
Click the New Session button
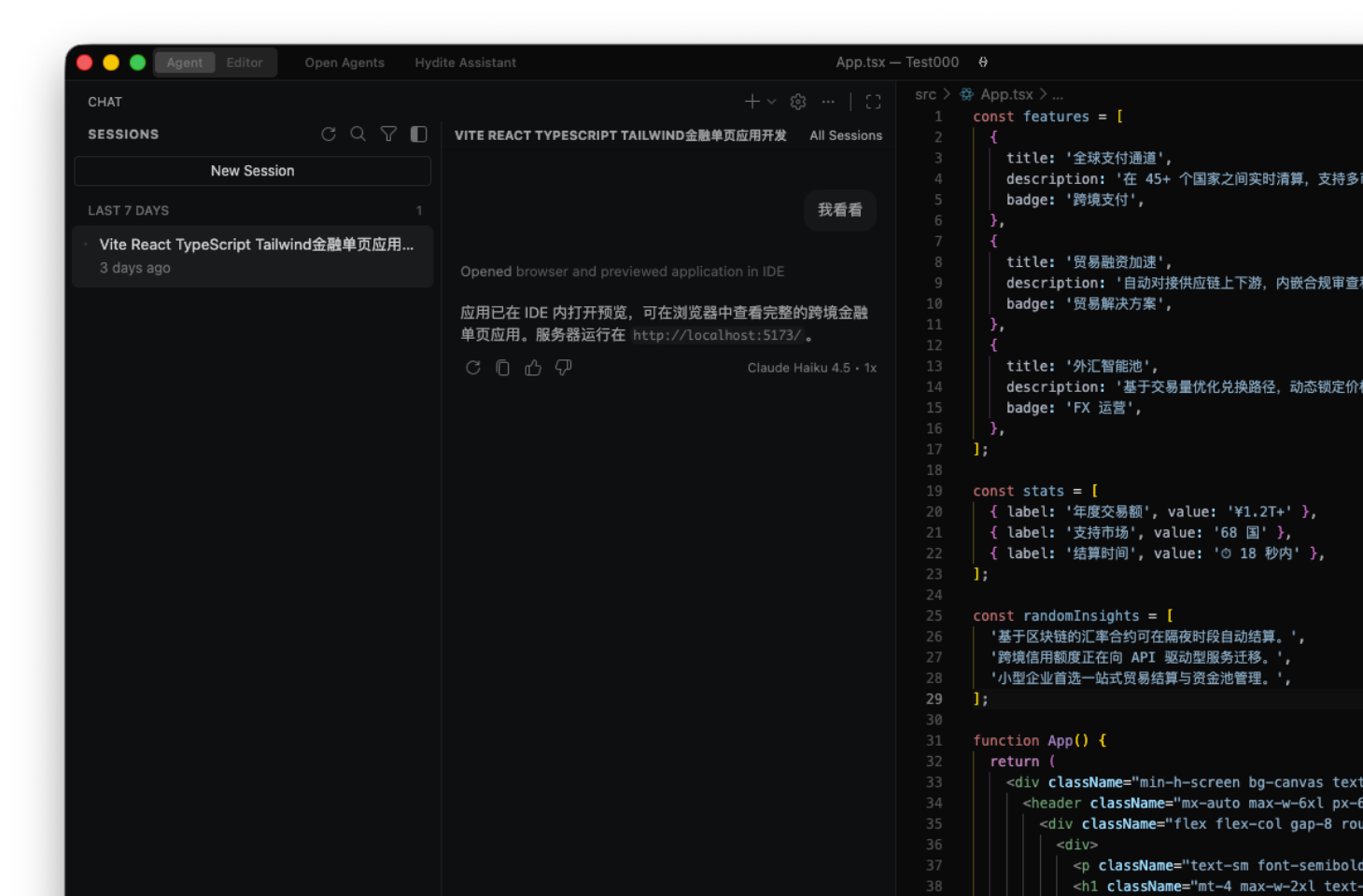(x=252, y=171)
